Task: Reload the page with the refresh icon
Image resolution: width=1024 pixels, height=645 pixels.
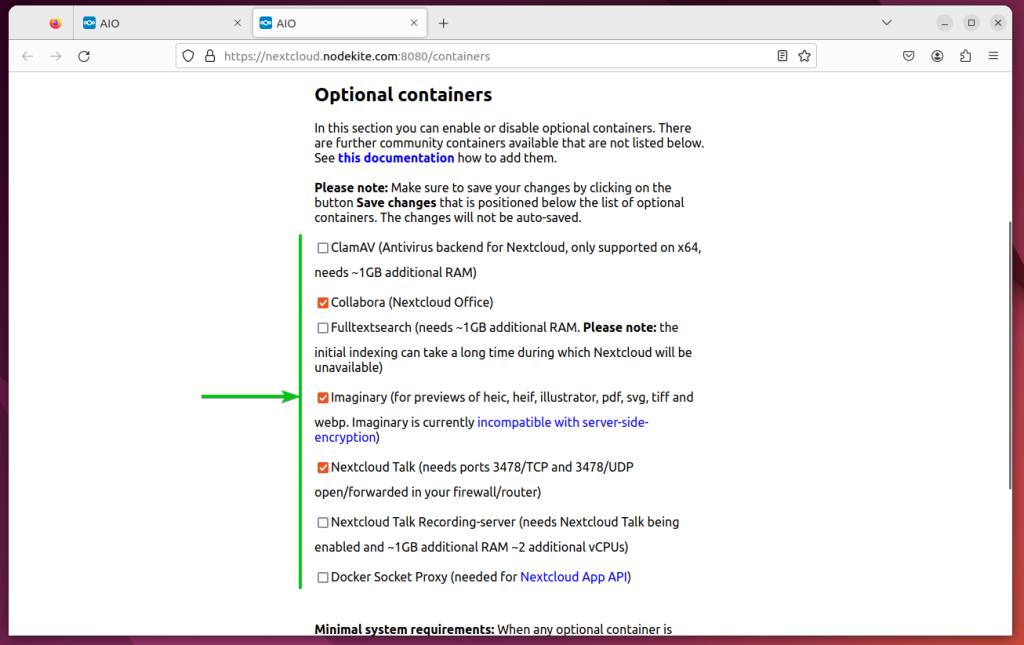Action: 84,56
